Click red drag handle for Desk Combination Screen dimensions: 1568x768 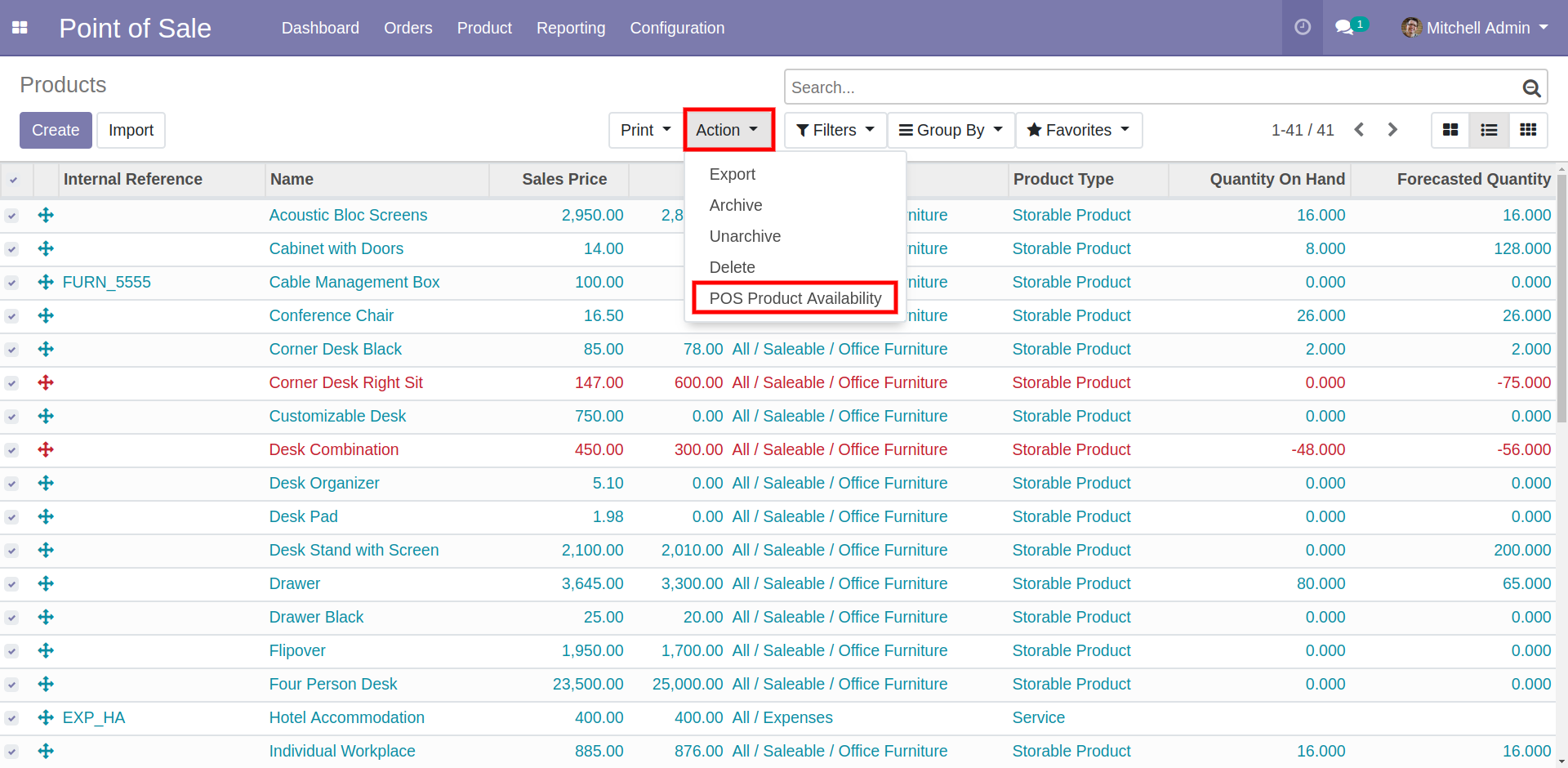pyautogui.click(x=46, y=449)
